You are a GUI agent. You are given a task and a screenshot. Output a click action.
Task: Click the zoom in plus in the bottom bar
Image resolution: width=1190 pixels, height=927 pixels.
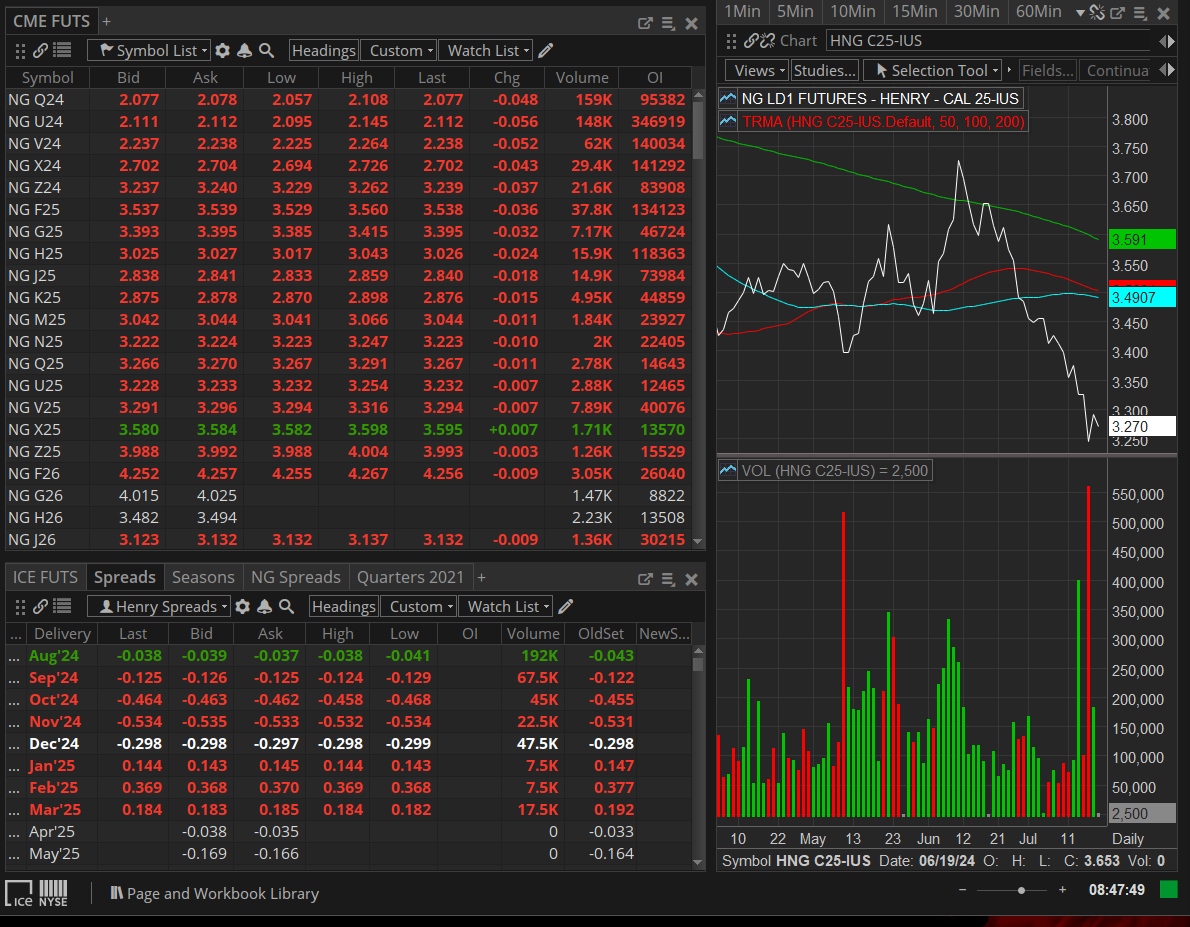(x=1062, y=890)
